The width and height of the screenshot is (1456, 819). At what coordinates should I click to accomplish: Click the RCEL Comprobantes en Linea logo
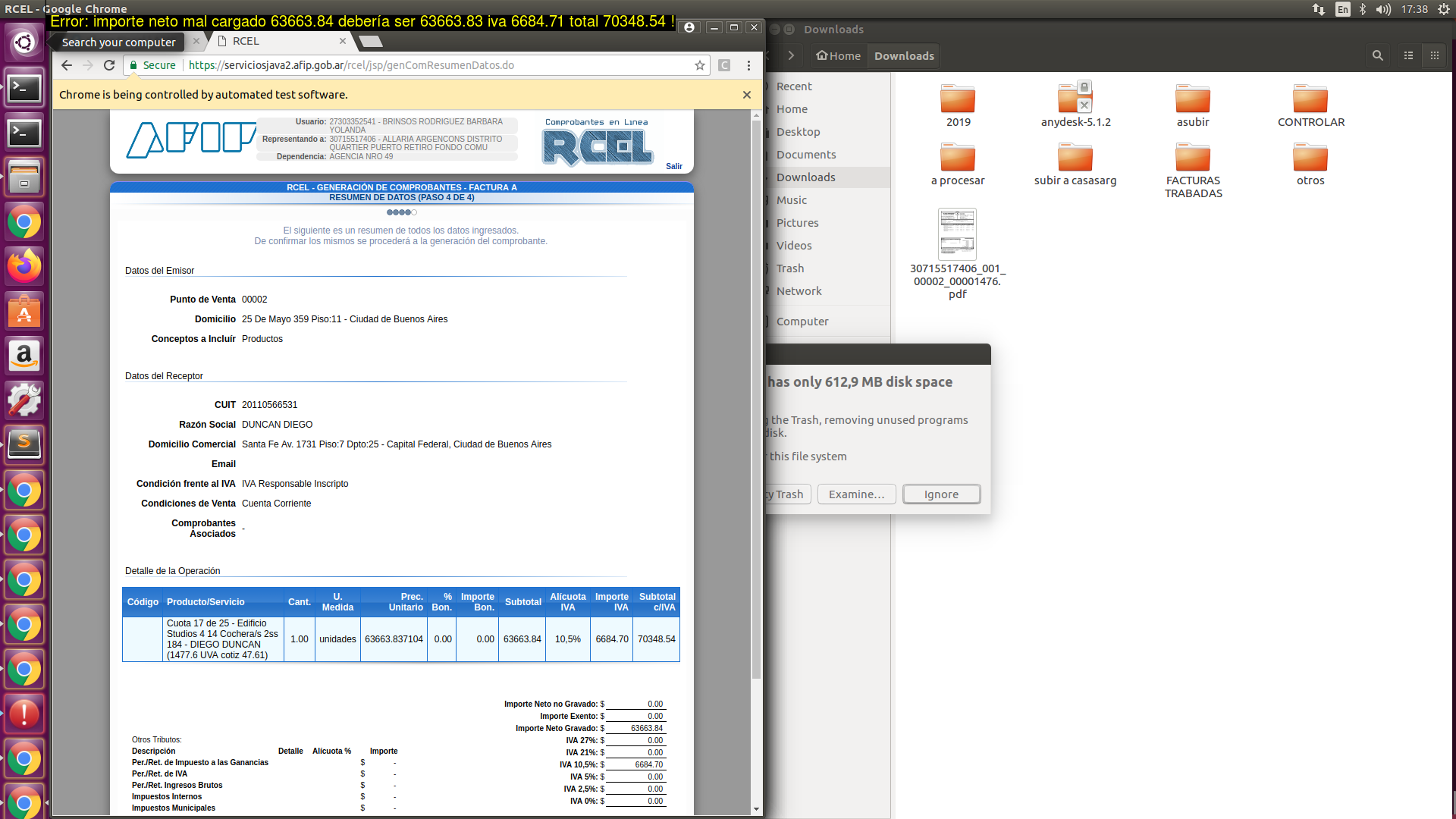(597, 143)
